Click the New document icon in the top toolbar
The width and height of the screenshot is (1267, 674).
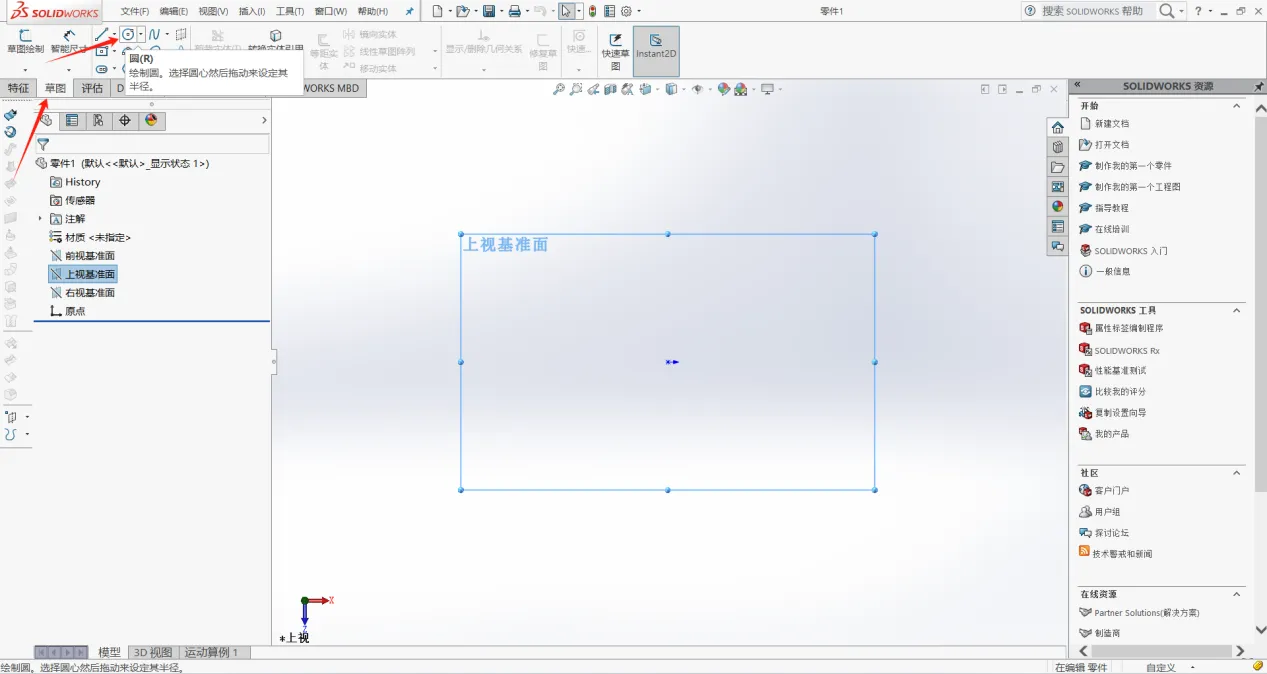tap(437, 11)
